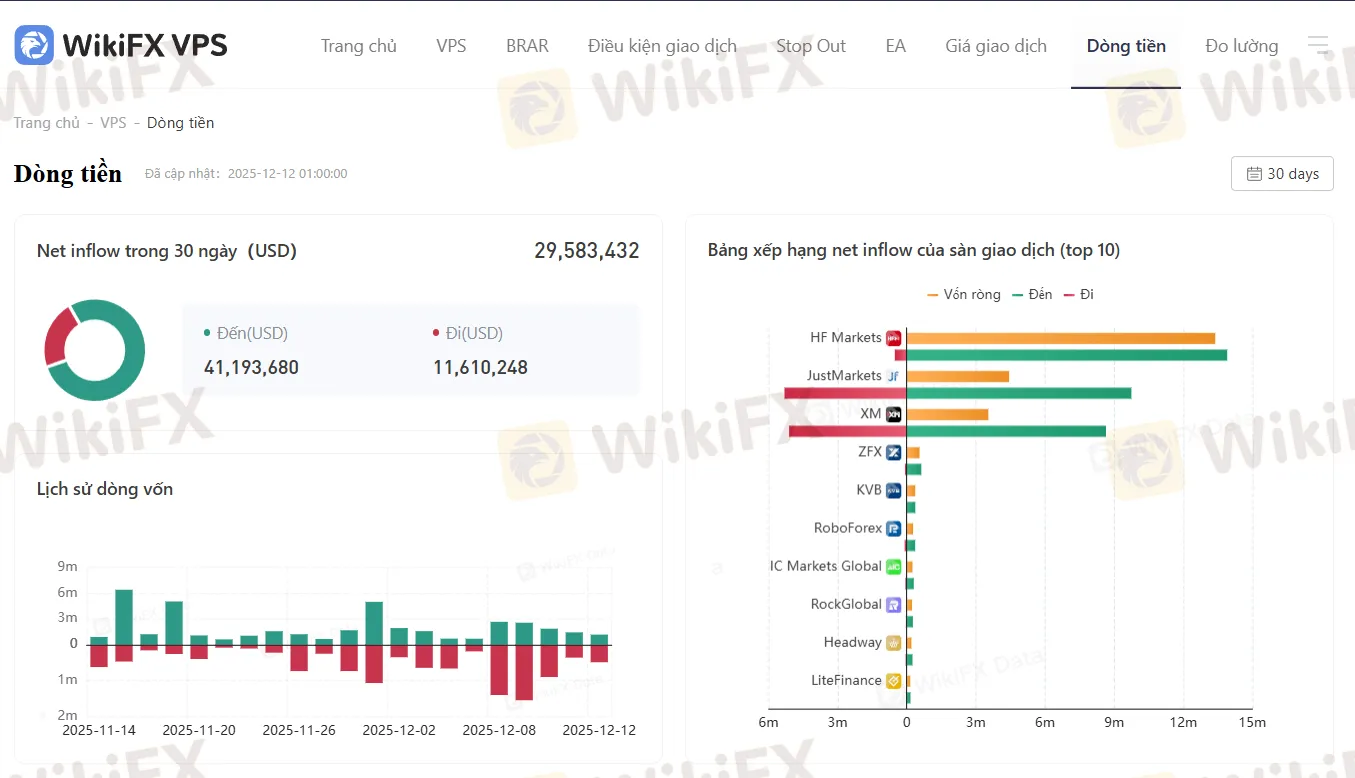Viewport: 1355px width, 778px height.
Task: Click the net inflow donut chart
Action: point(94,350)
